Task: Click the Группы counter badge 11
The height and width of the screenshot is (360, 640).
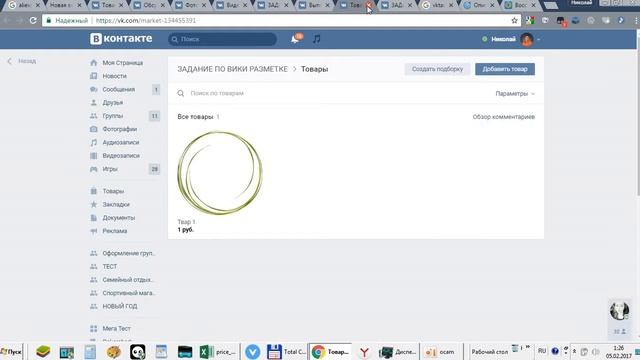Action: 154,116
